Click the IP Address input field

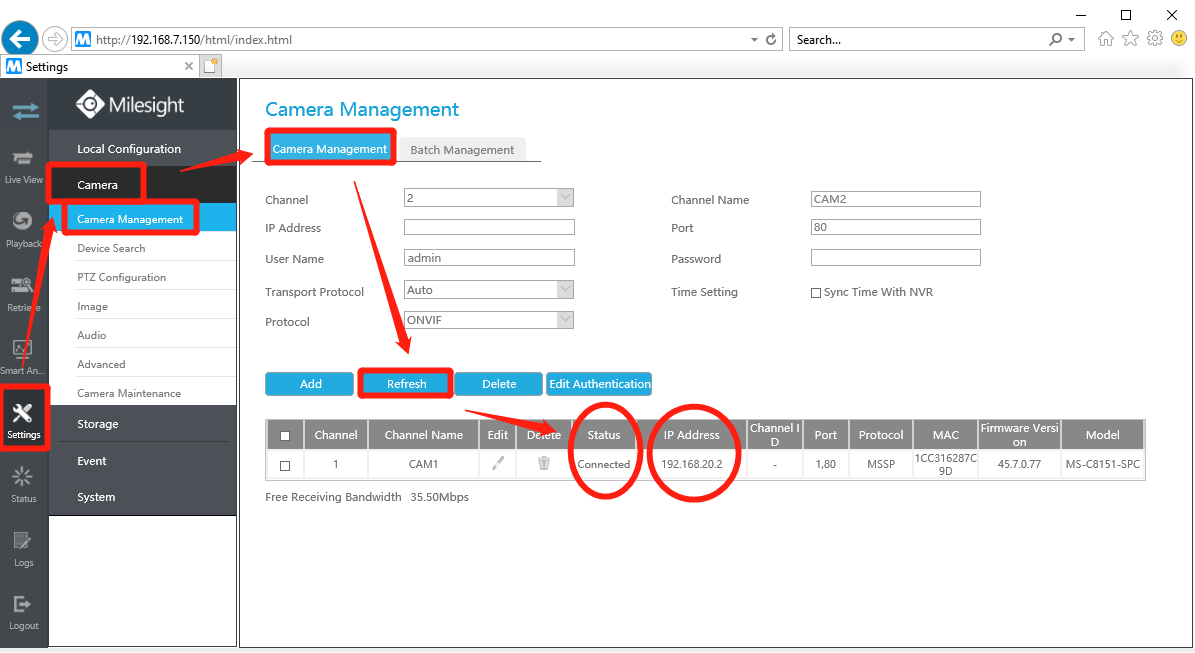click(489, 227)
